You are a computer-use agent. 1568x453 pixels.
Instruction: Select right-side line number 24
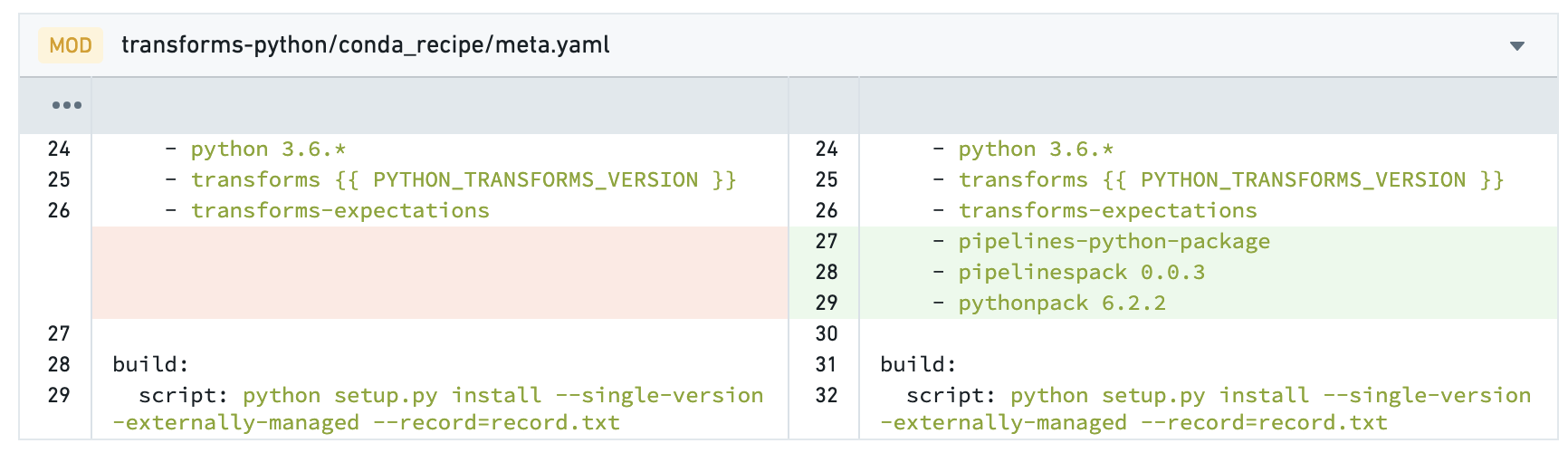(x=827, y=149)
